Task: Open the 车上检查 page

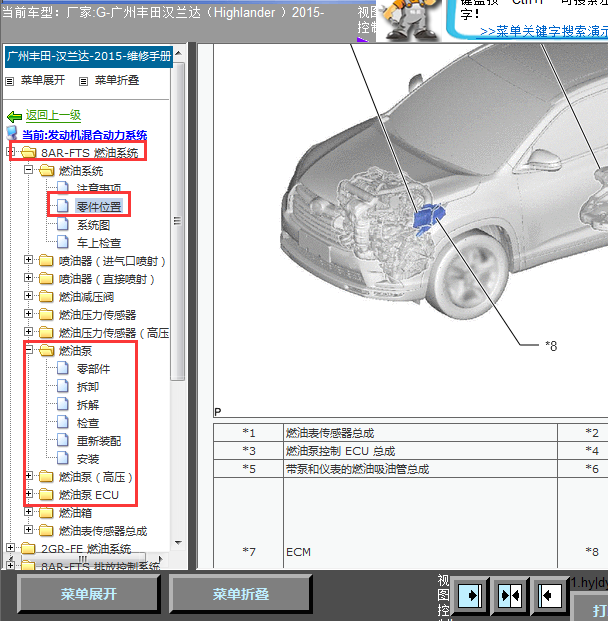Action: click(99, 243)
